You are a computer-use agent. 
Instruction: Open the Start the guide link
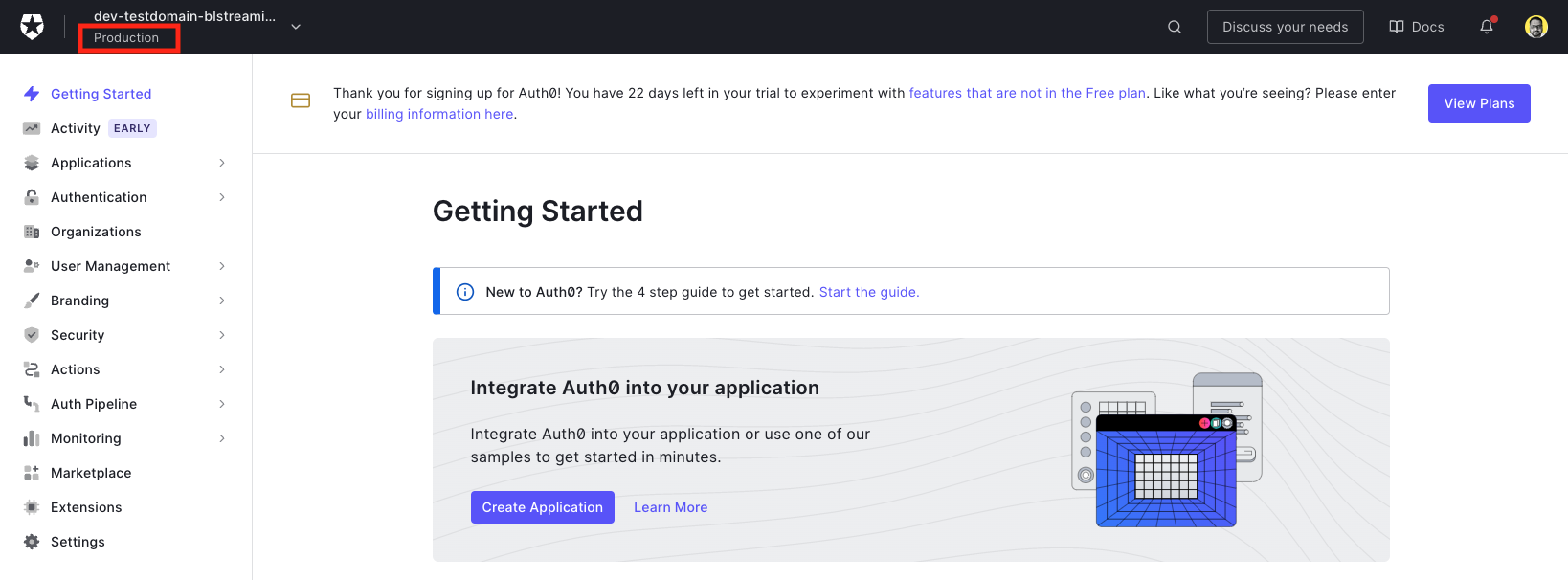point(869,292)
